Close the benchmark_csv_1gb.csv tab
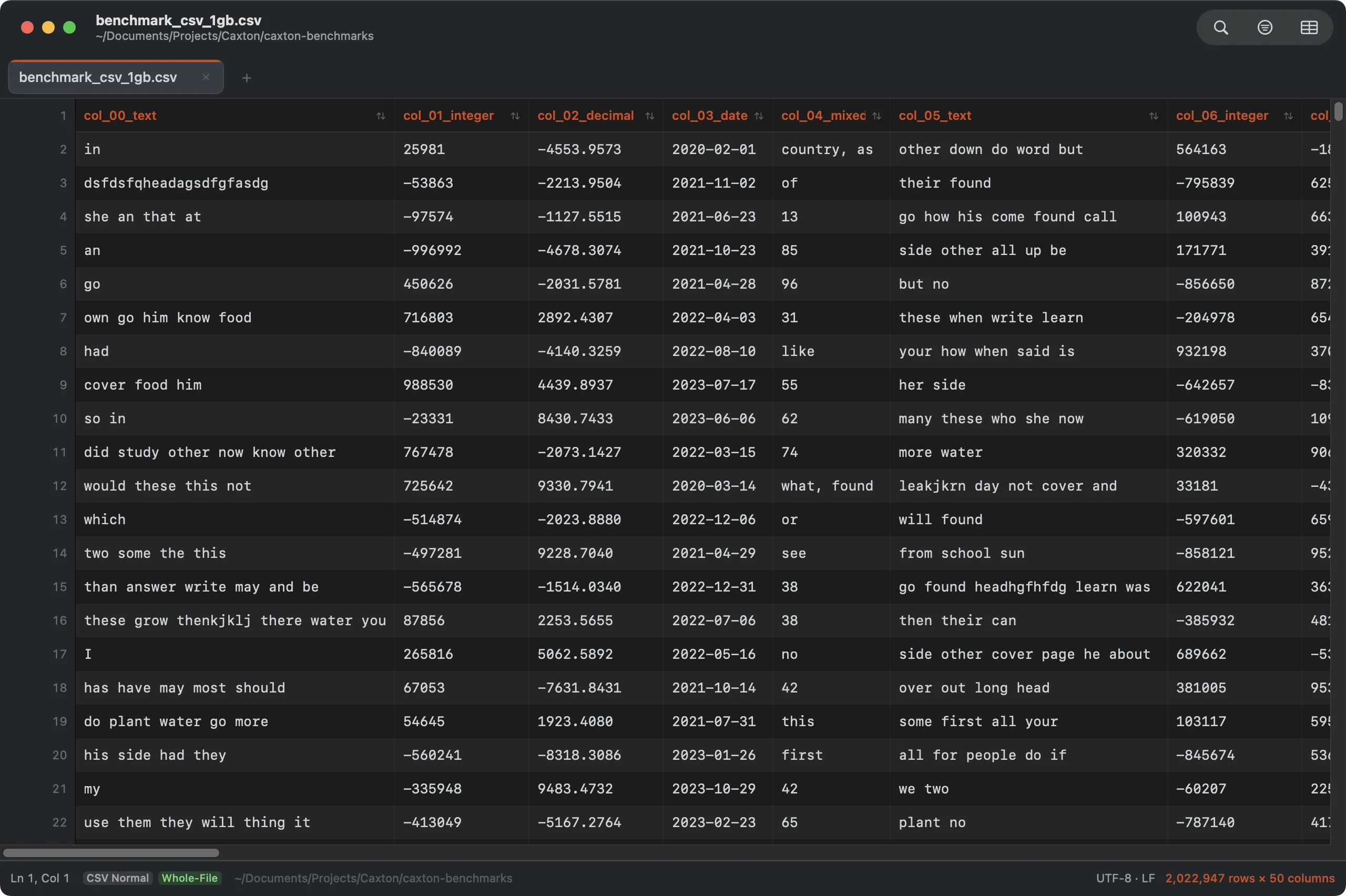This screenshot has width=1346, height=896. click(206, 77)
